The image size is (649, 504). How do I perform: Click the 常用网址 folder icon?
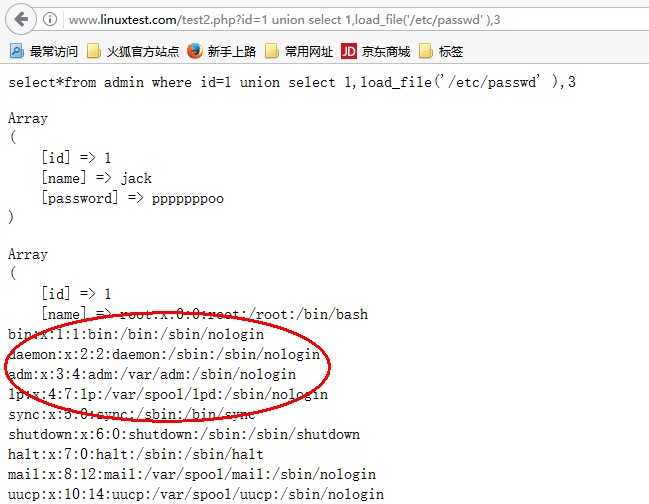click(272, 51)
